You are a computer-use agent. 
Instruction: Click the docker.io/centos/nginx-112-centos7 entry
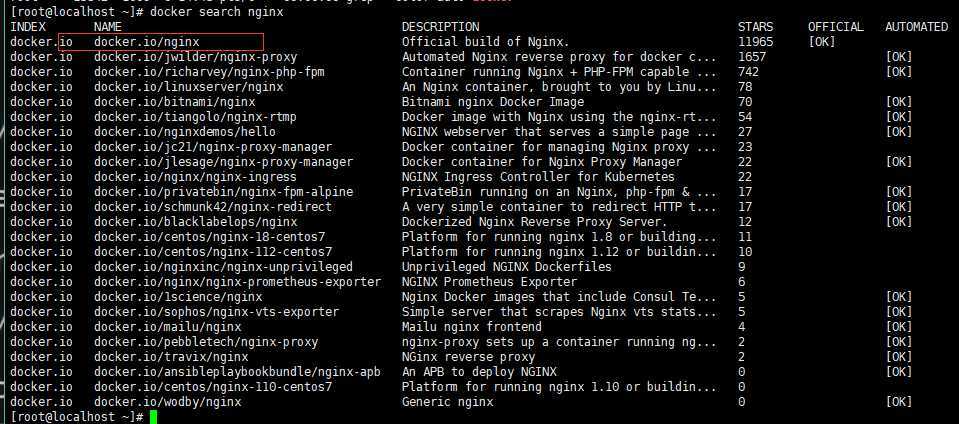pyautogui.click(x=213, y=252)
